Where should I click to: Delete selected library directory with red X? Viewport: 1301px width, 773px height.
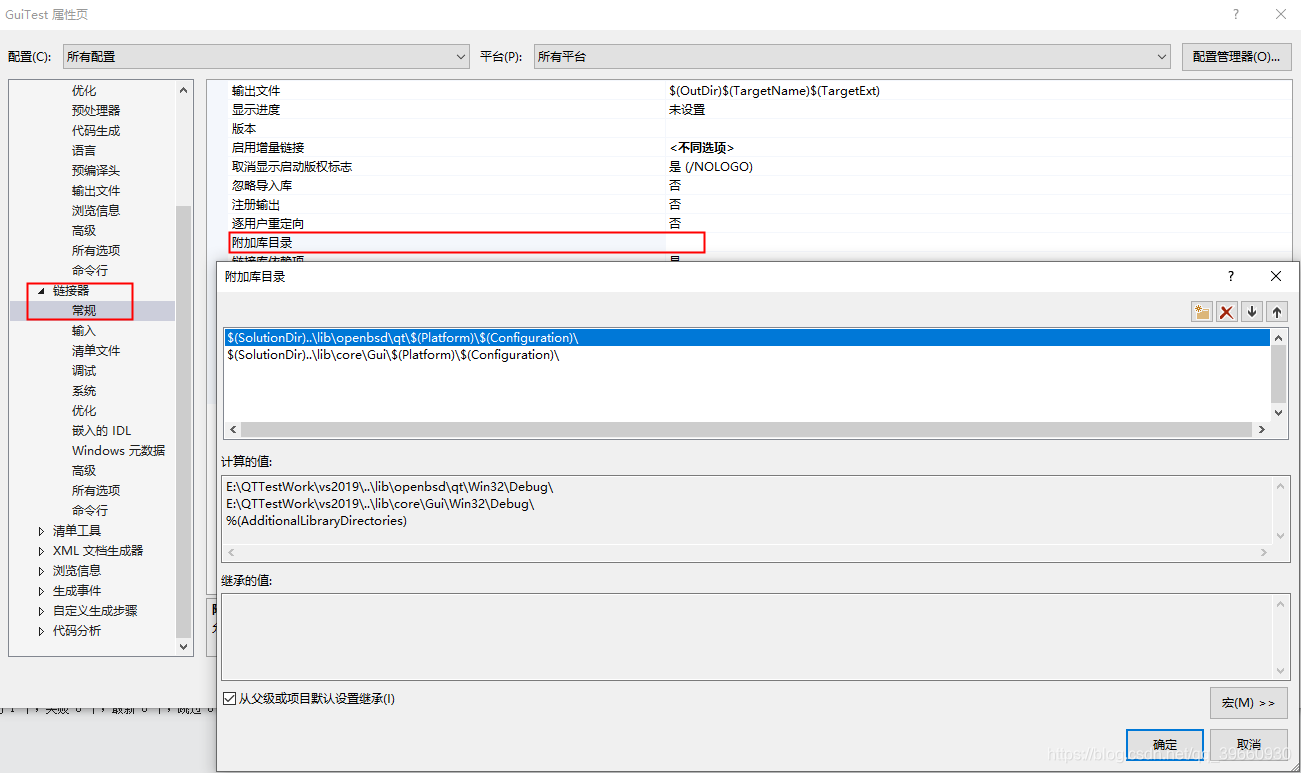click(1227, 312)
